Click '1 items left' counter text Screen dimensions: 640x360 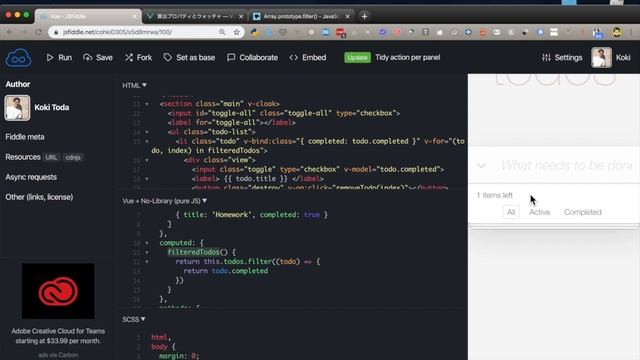(x=494, y=195)
